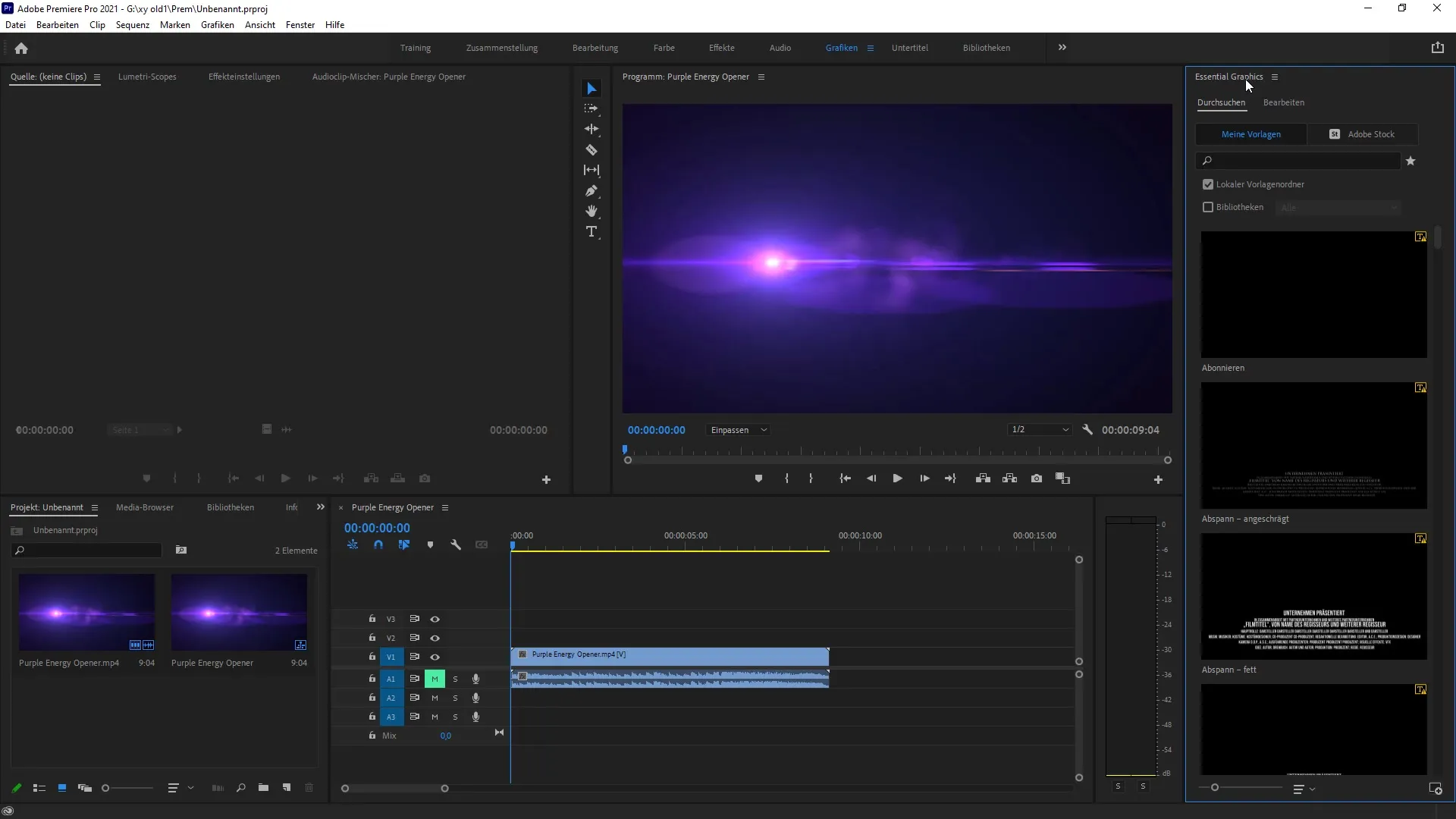
Task: Select the Hand tool
Action: tap(591, 212)
